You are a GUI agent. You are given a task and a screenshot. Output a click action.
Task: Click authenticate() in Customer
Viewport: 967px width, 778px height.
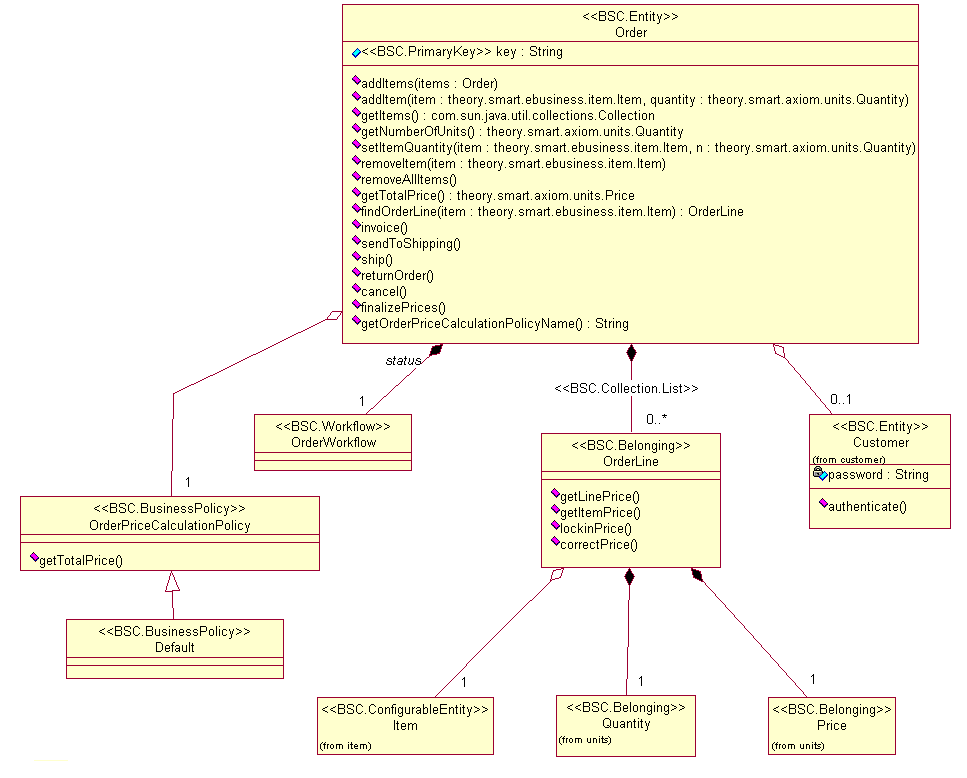tap(867, 507)
